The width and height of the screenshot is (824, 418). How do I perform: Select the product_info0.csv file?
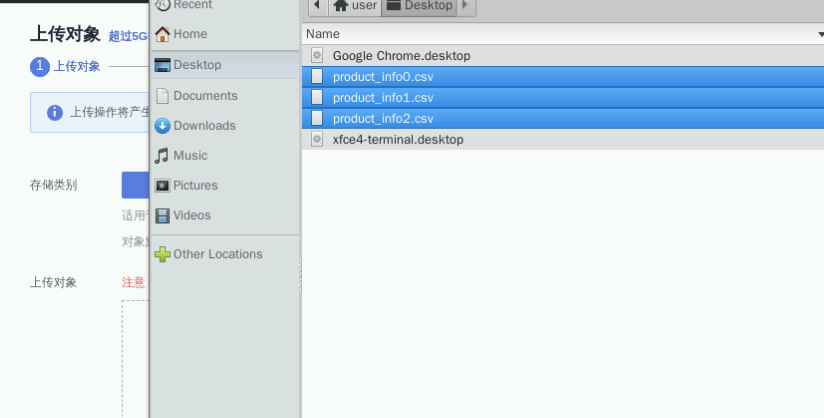(383, 77)
